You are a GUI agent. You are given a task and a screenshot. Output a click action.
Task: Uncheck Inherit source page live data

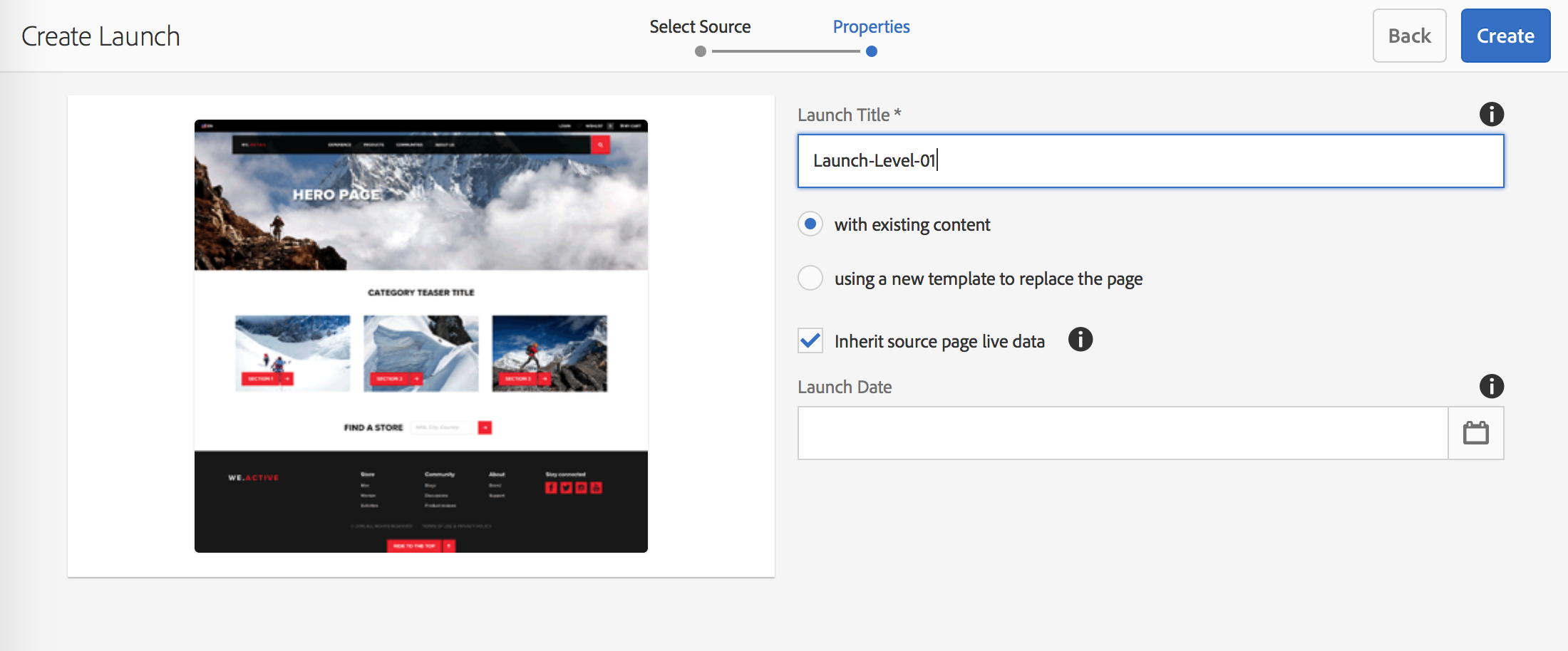tap(810, 341)
